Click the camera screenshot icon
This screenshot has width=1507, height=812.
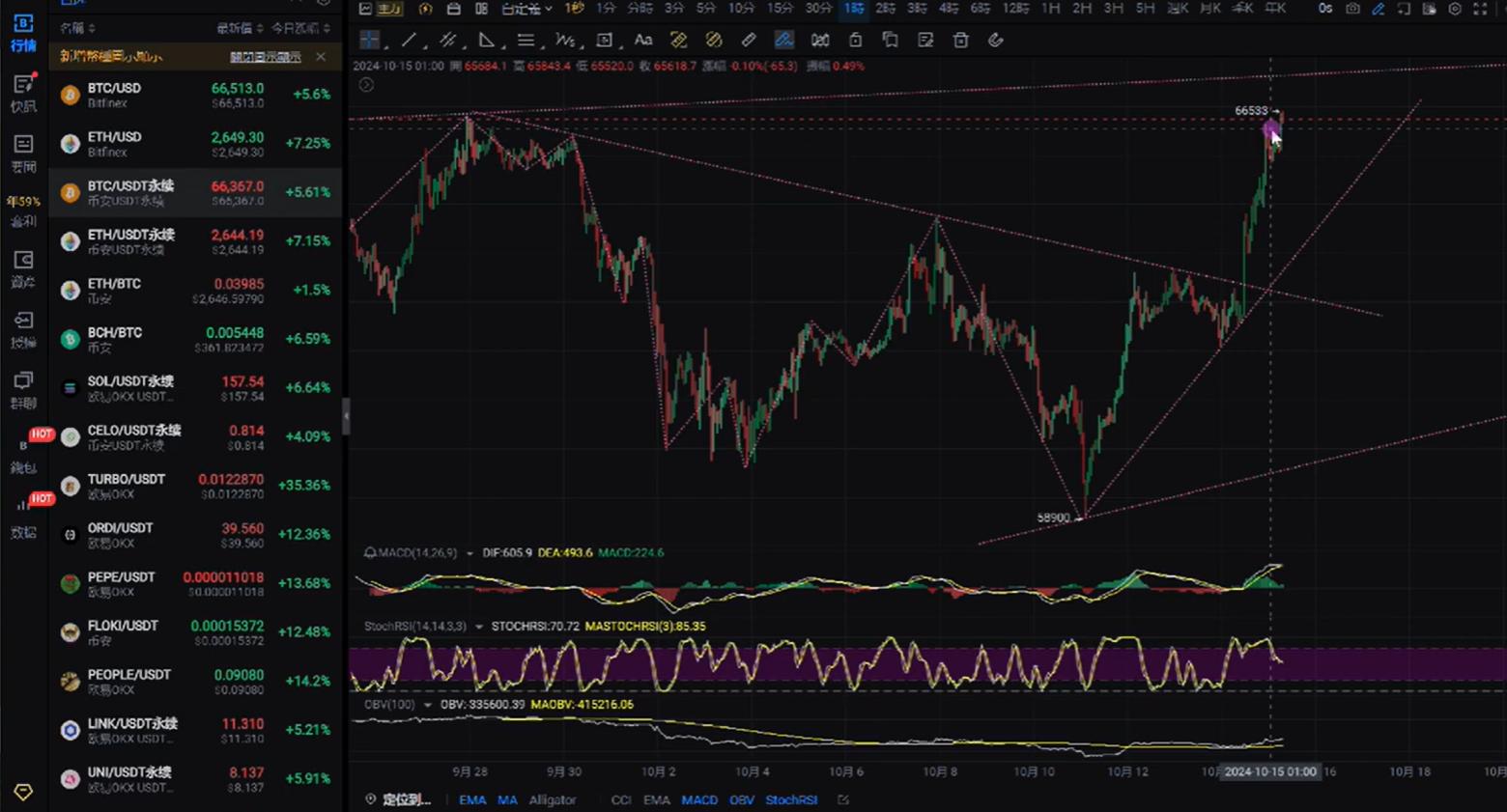coord(1352,9)
